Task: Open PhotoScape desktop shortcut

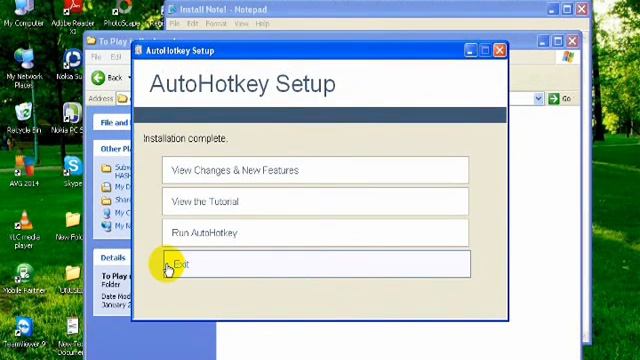Action: [121, 13]
